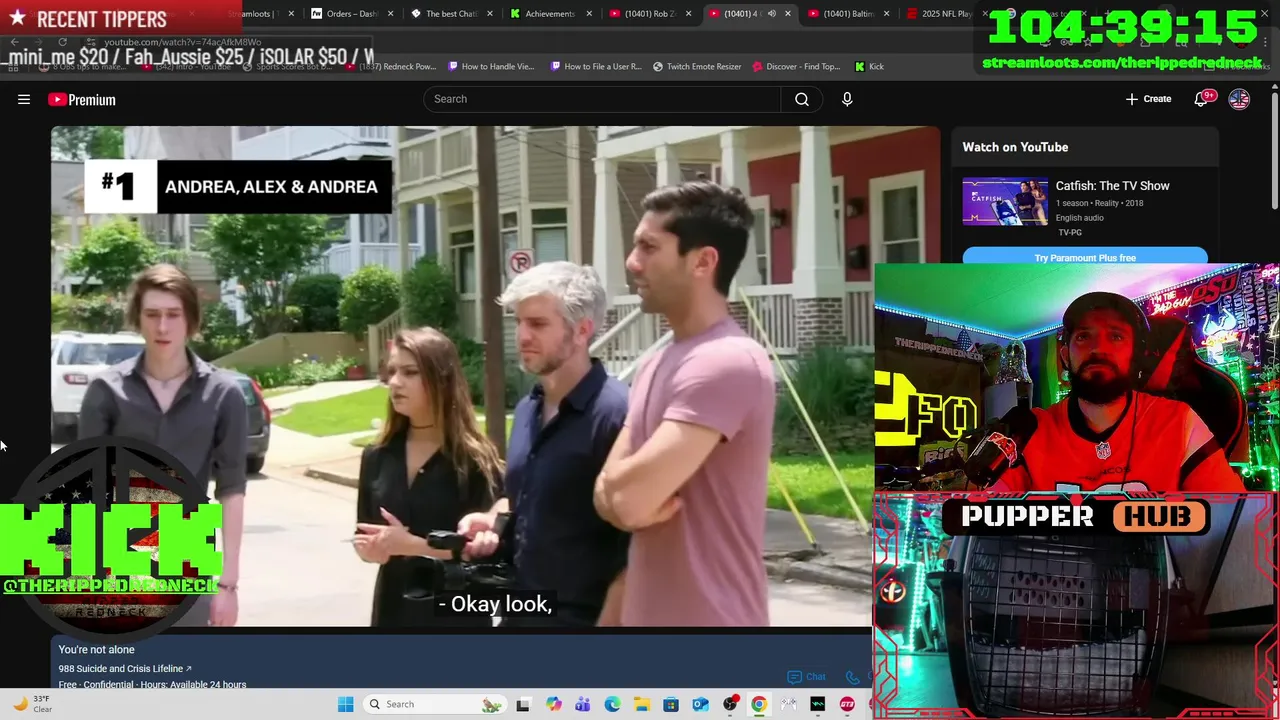This screenshot has width=1280, height=720.
Task: Open the YouTube hamburger guide menu
Action: pos(24,99)
